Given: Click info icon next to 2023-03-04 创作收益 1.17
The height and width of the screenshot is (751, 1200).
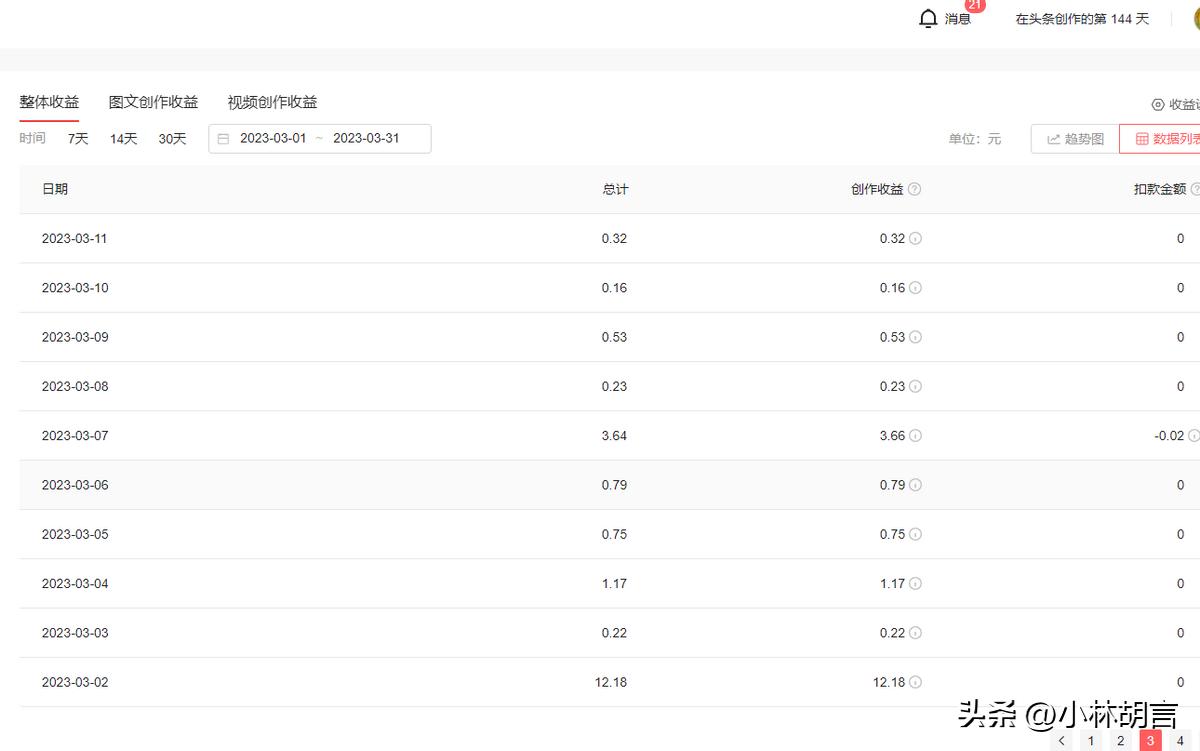Looking at the screenshot, I should pos(915,584).
